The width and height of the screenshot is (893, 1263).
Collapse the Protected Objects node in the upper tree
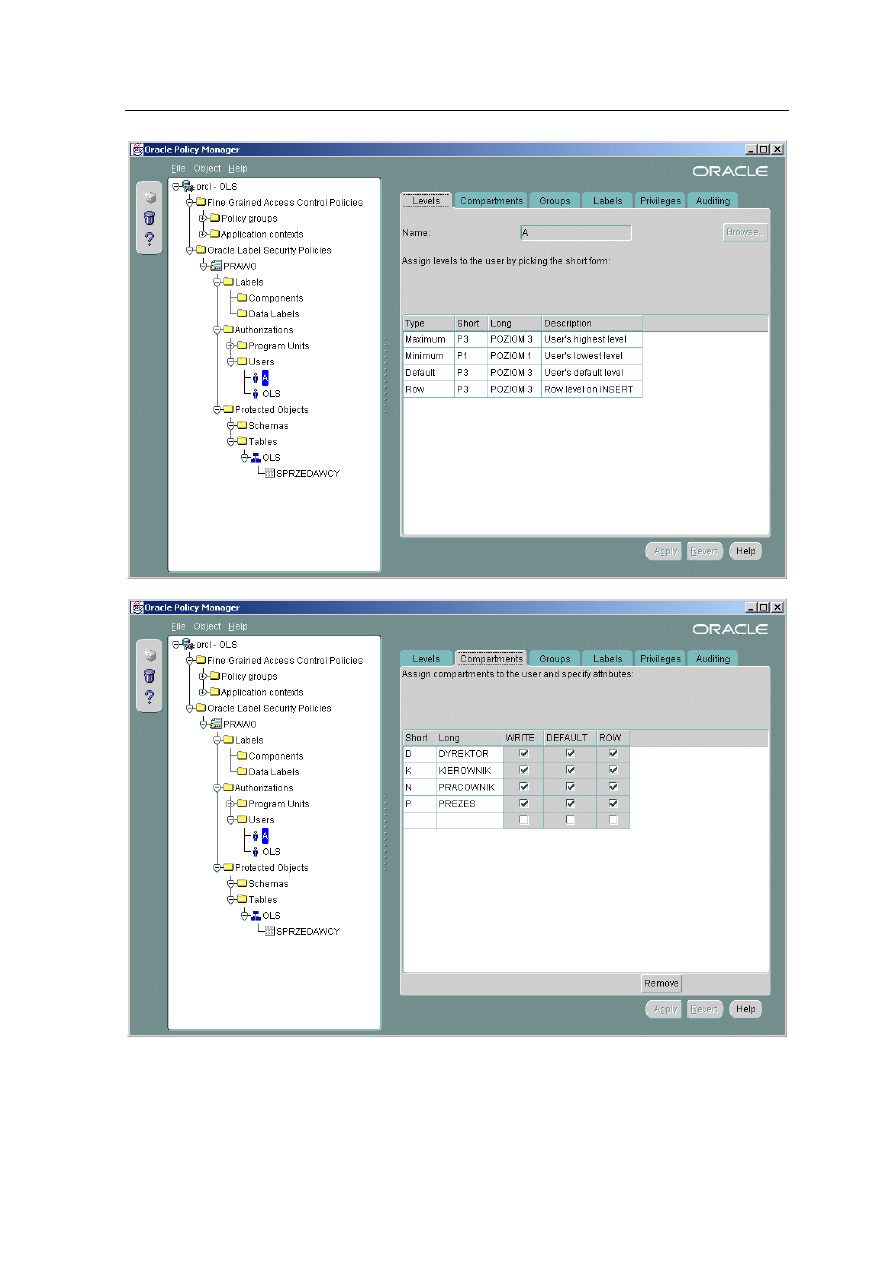[x=217, y=409]
